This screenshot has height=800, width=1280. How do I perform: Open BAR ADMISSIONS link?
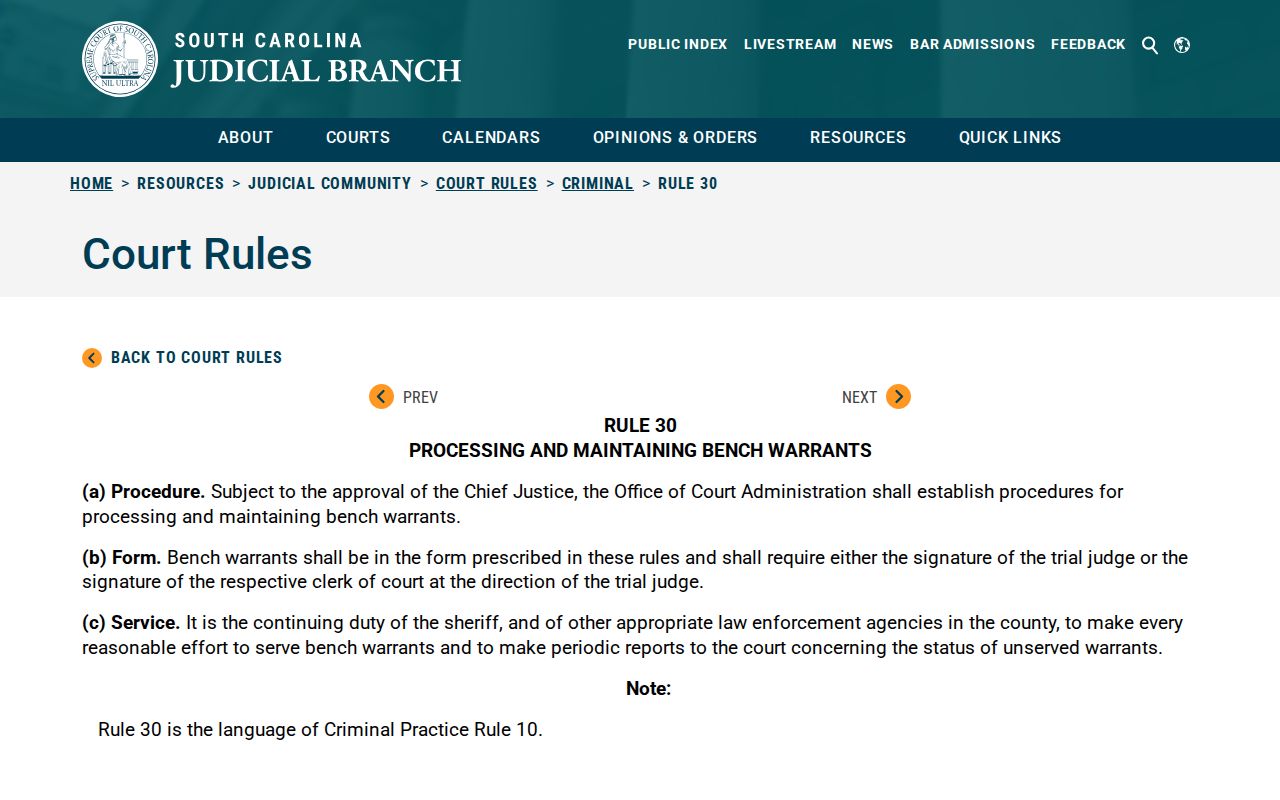click(x=972, y=45)
